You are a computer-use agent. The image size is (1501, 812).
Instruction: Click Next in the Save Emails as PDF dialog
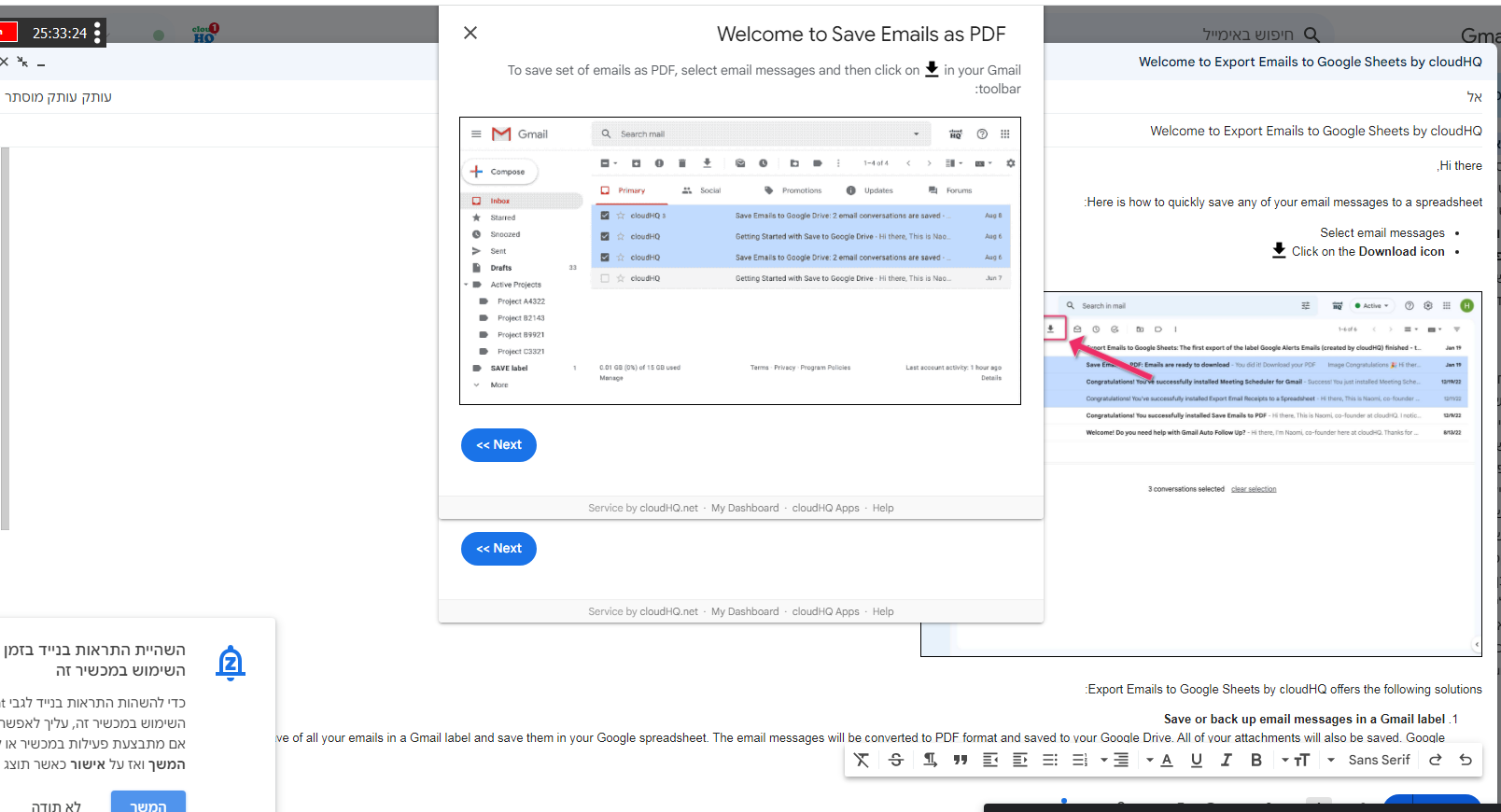pyautogui.click(x=498, y=445)
